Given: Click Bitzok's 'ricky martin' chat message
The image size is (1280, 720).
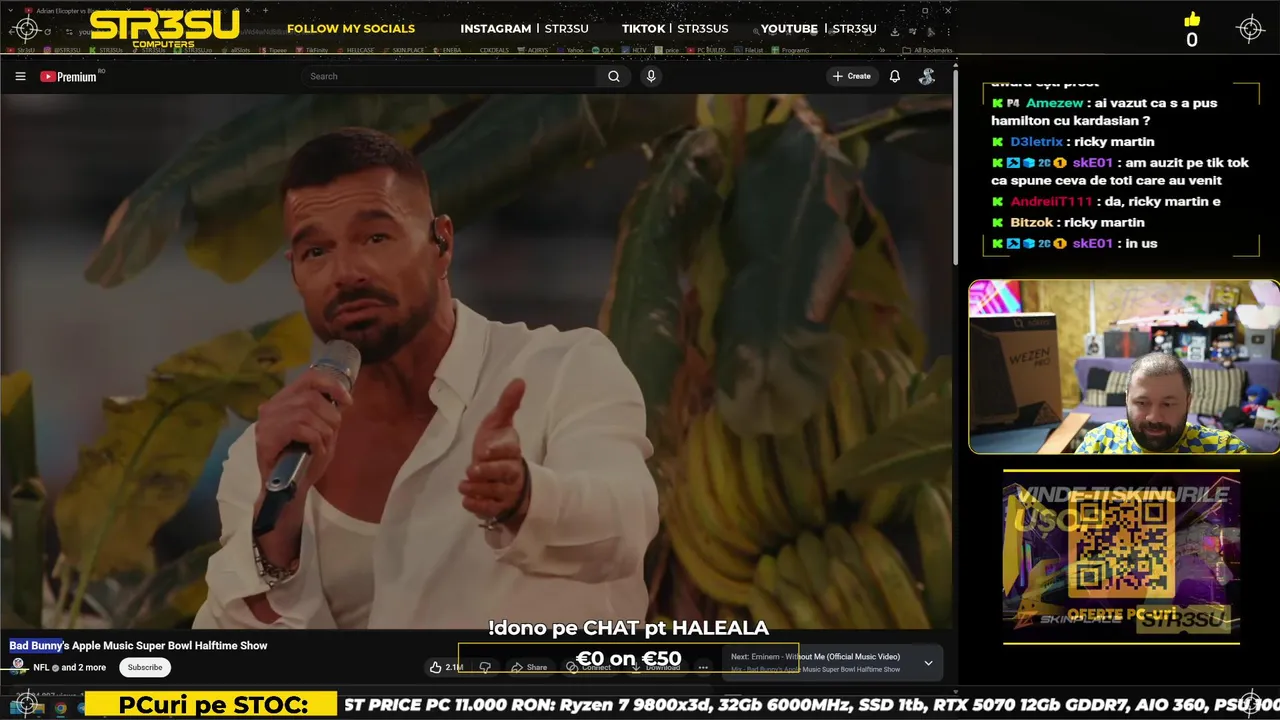Looking at the screenshot, I should coord(1068,222).
